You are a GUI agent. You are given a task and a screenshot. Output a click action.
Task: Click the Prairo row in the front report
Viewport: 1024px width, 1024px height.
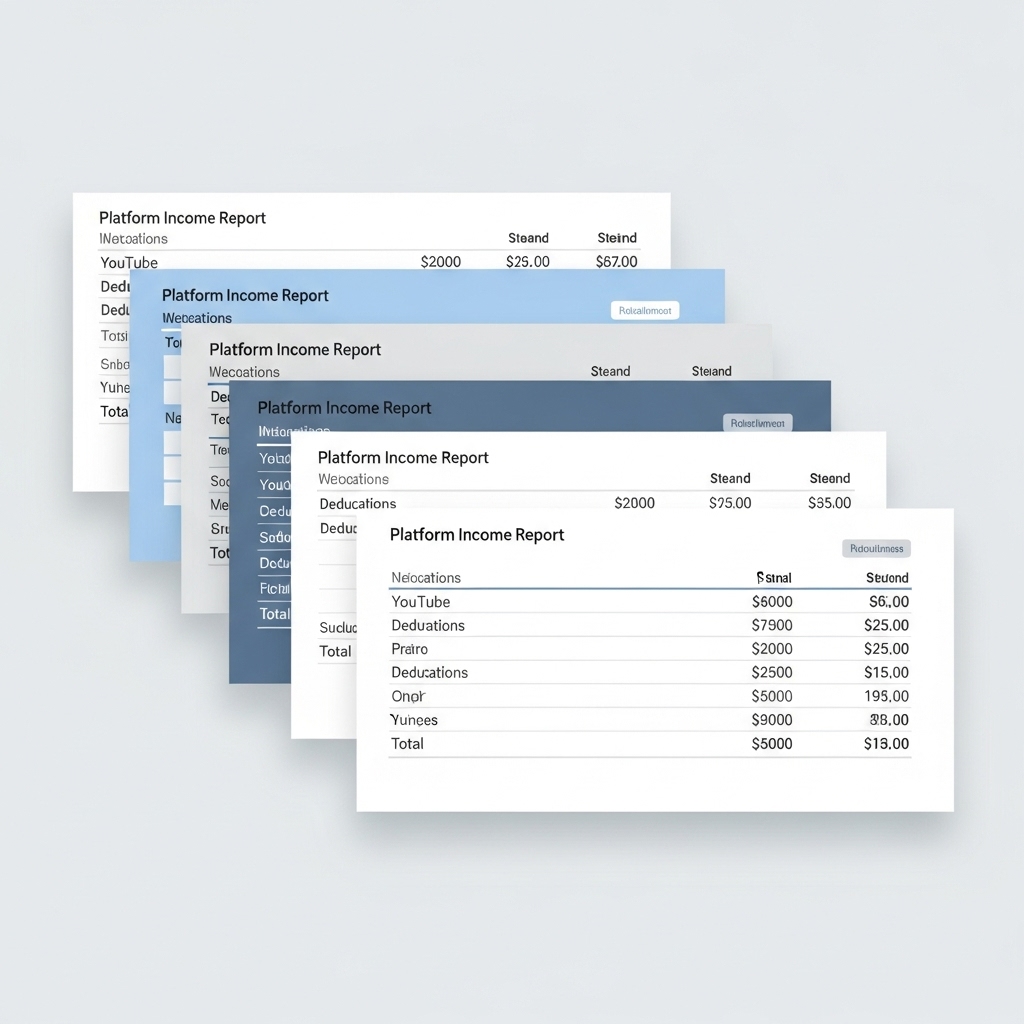(409, 649)
